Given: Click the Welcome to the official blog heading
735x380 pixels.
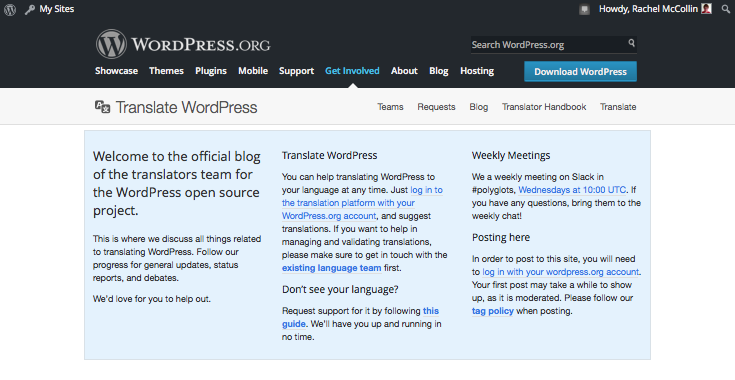Looking at the screenshot, I should pyautogui.click(x=177, y=183).
